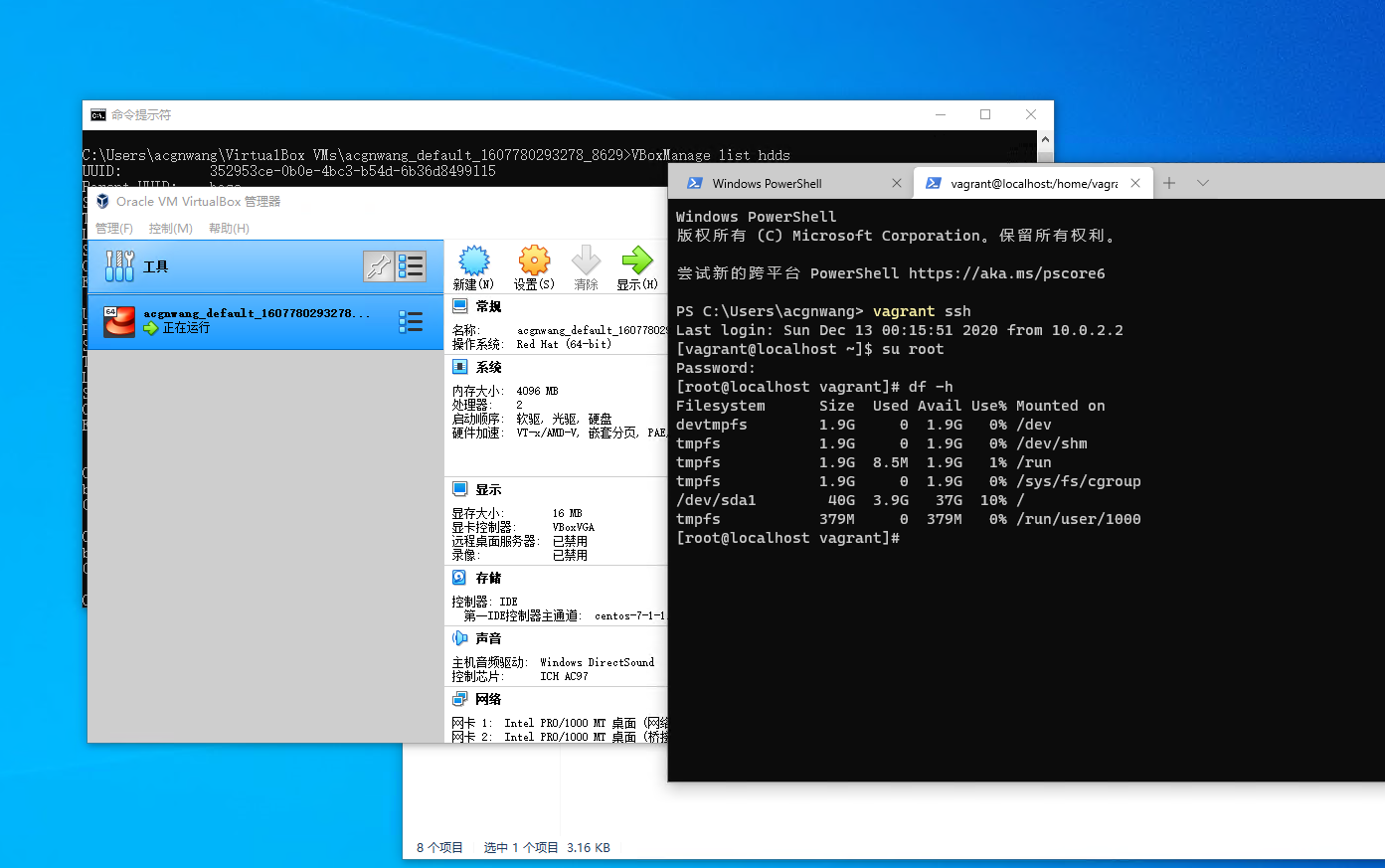Click the https://aka.ms/pscore6 URL text
The image size is (1385, 868).
[x=1006, y=273]
